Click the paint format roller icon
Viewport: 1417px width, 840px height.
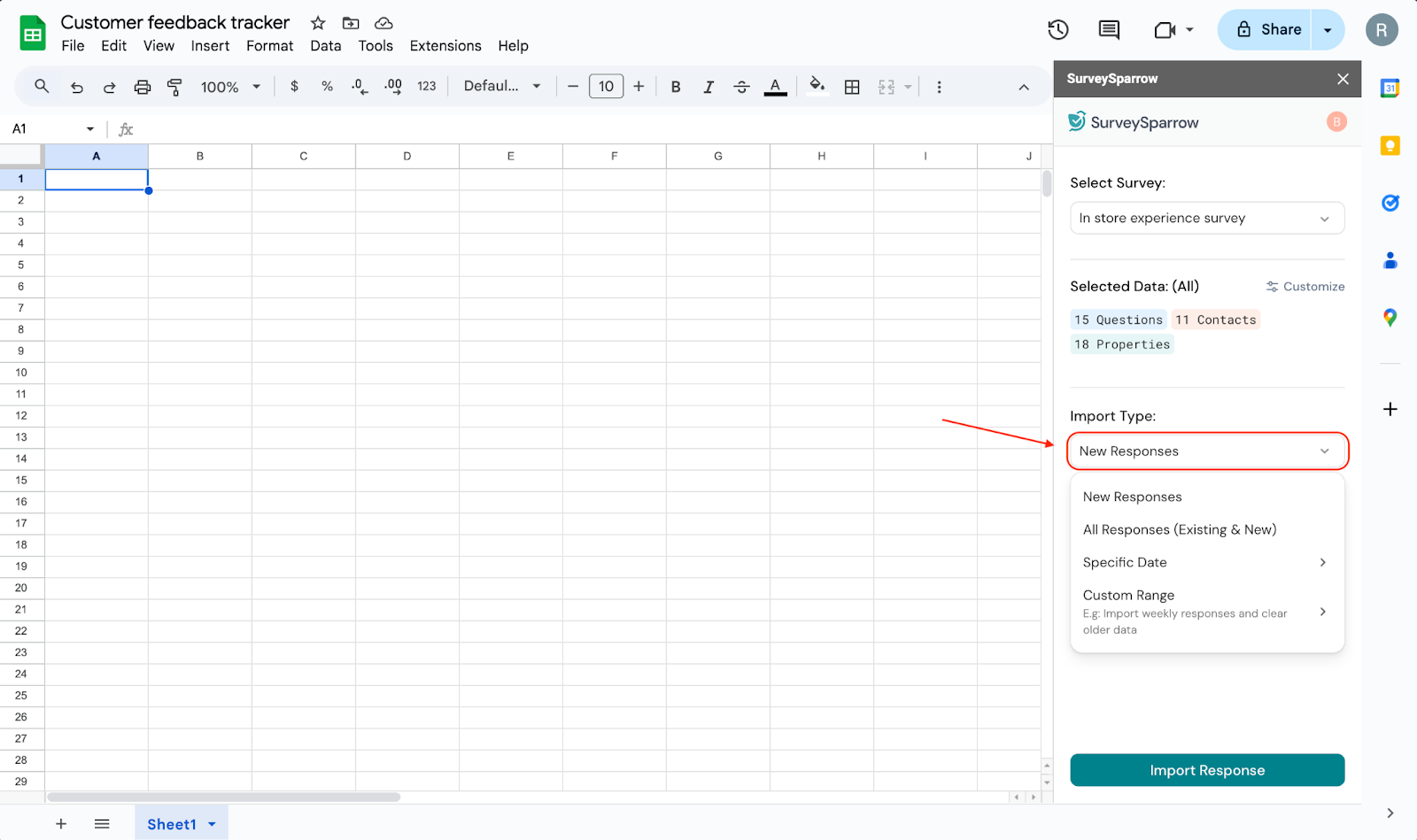point(174,87)
